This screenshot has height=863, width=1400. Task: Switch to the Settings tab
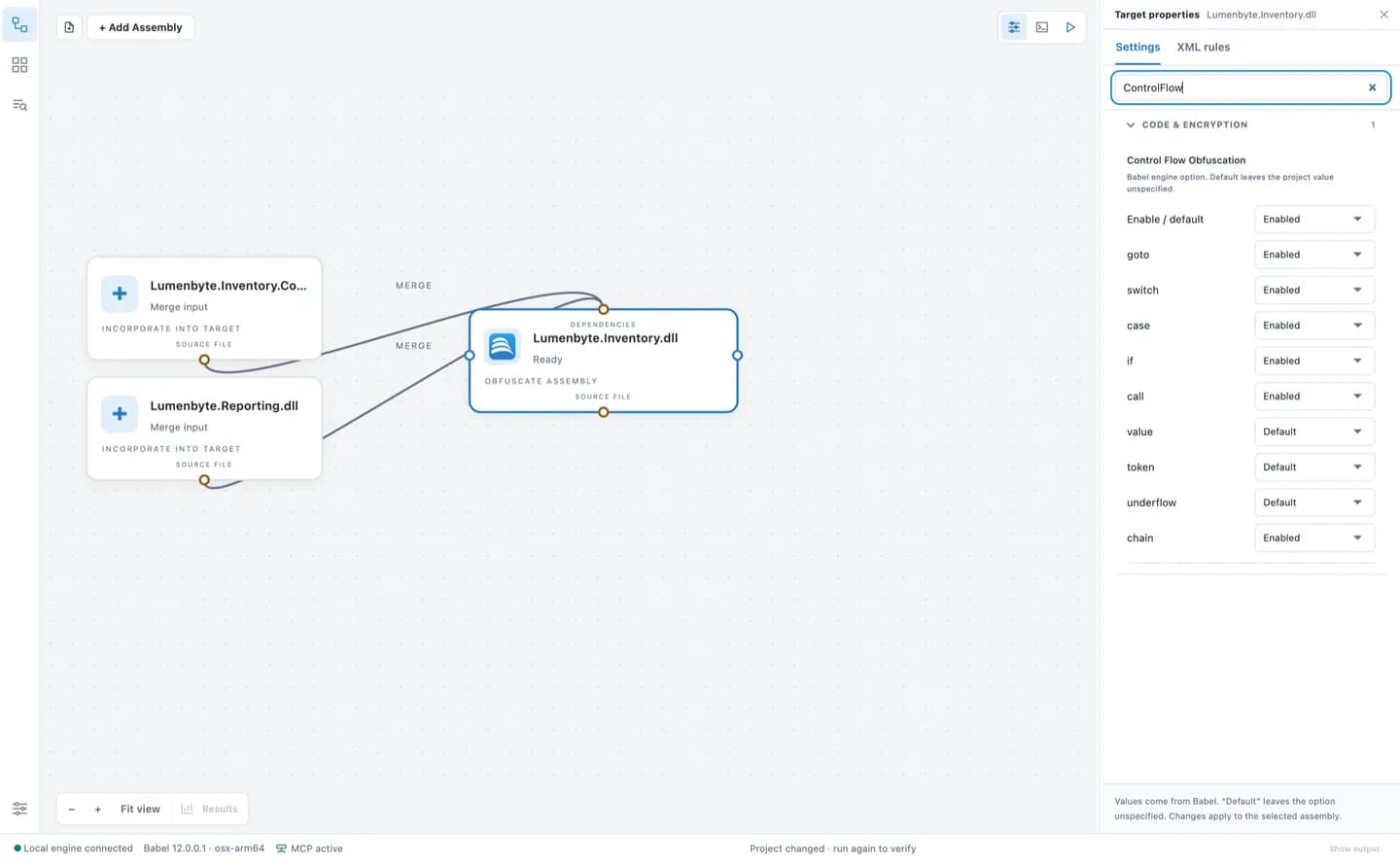click(x=1137, y=47)
